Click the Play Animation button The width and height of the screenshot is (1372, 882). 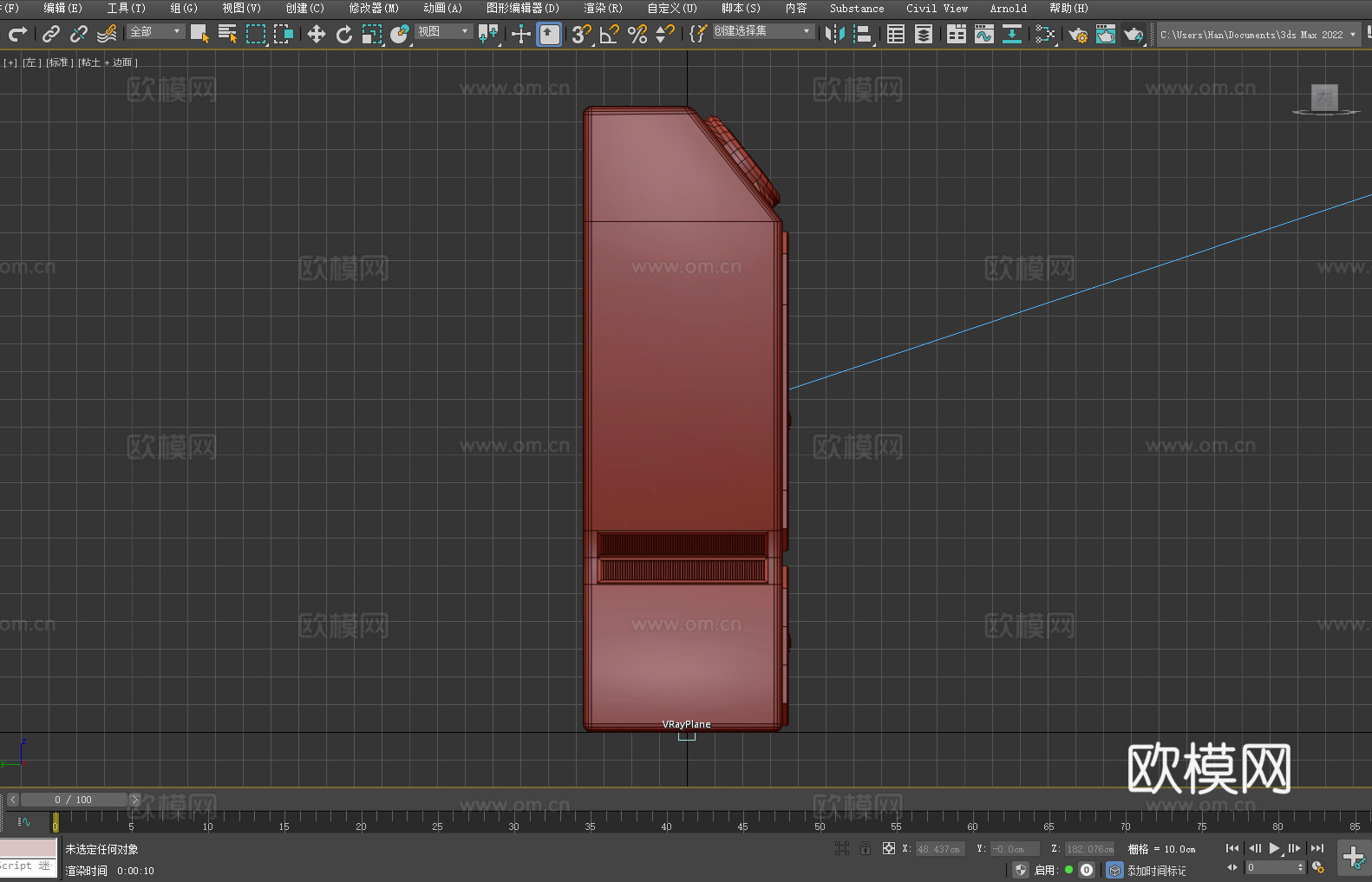1274,848
